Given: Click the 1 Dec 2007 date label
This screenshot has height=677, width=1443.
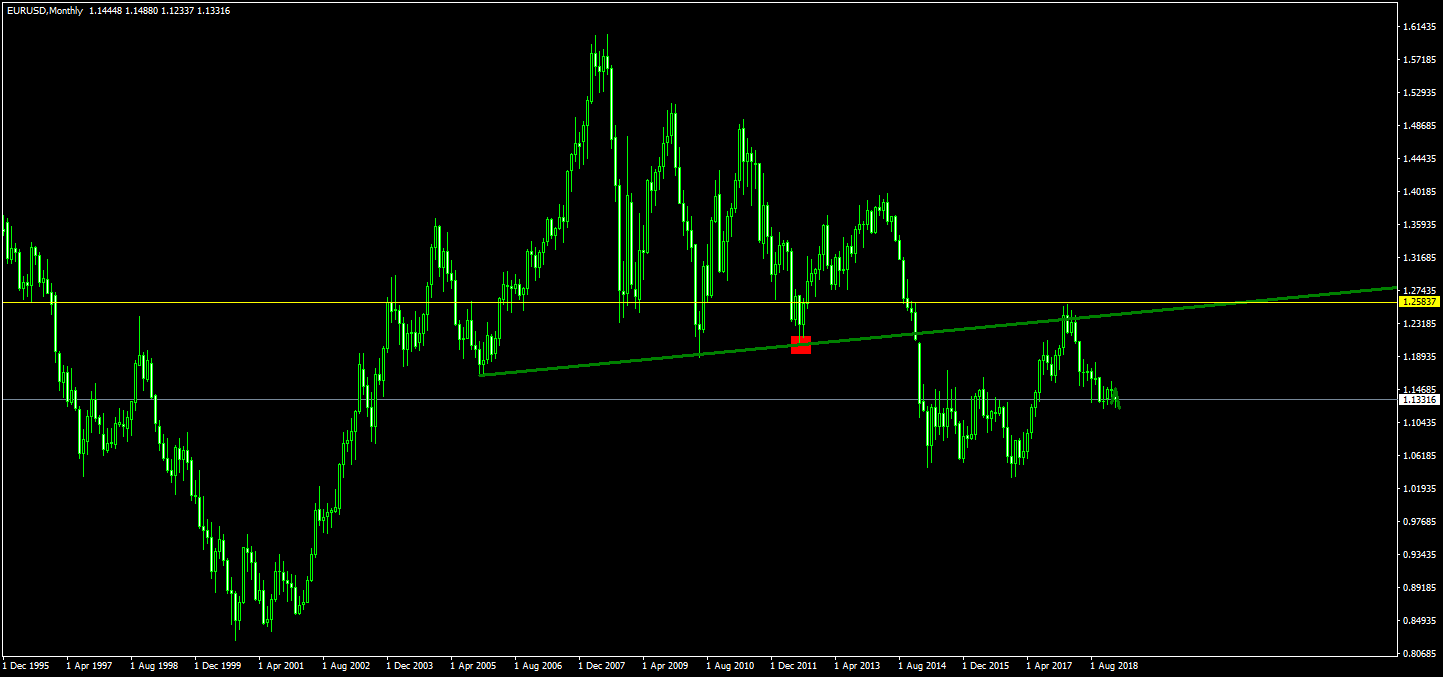Looking at the screenshot, I should pos(602,665).
